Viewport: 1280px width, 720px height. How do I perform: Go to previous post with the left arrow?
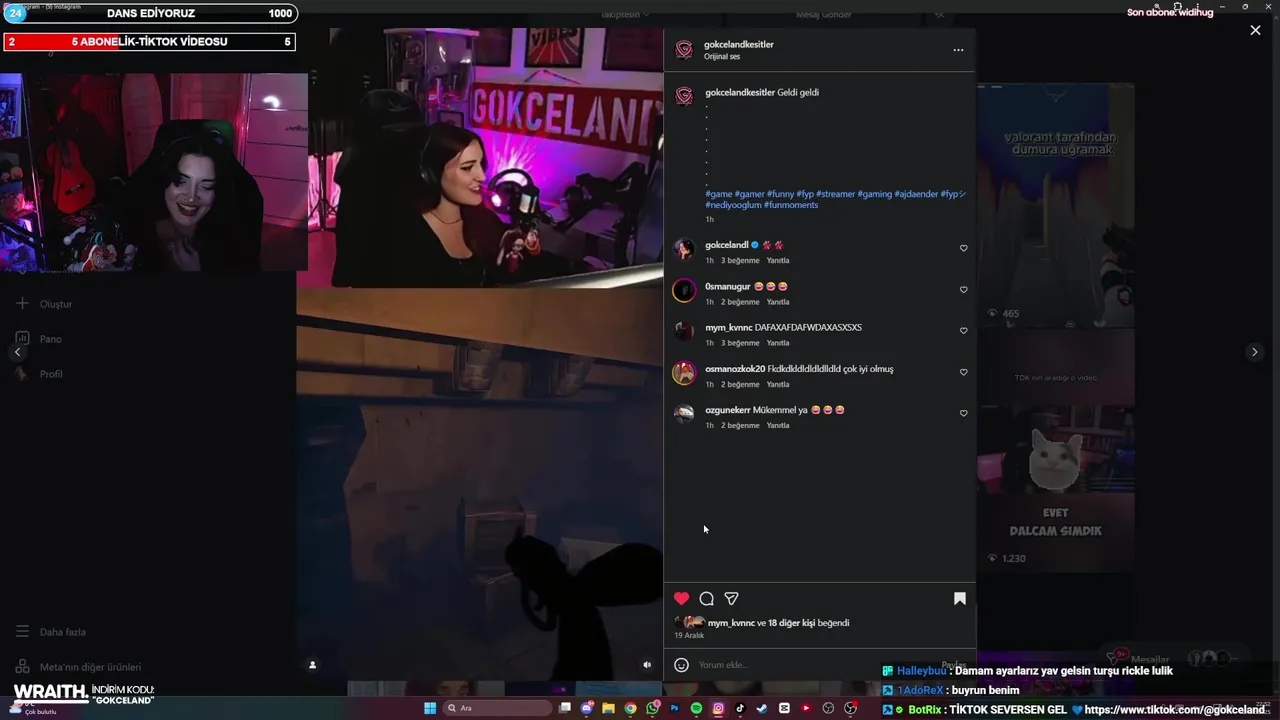click(17, 352)
